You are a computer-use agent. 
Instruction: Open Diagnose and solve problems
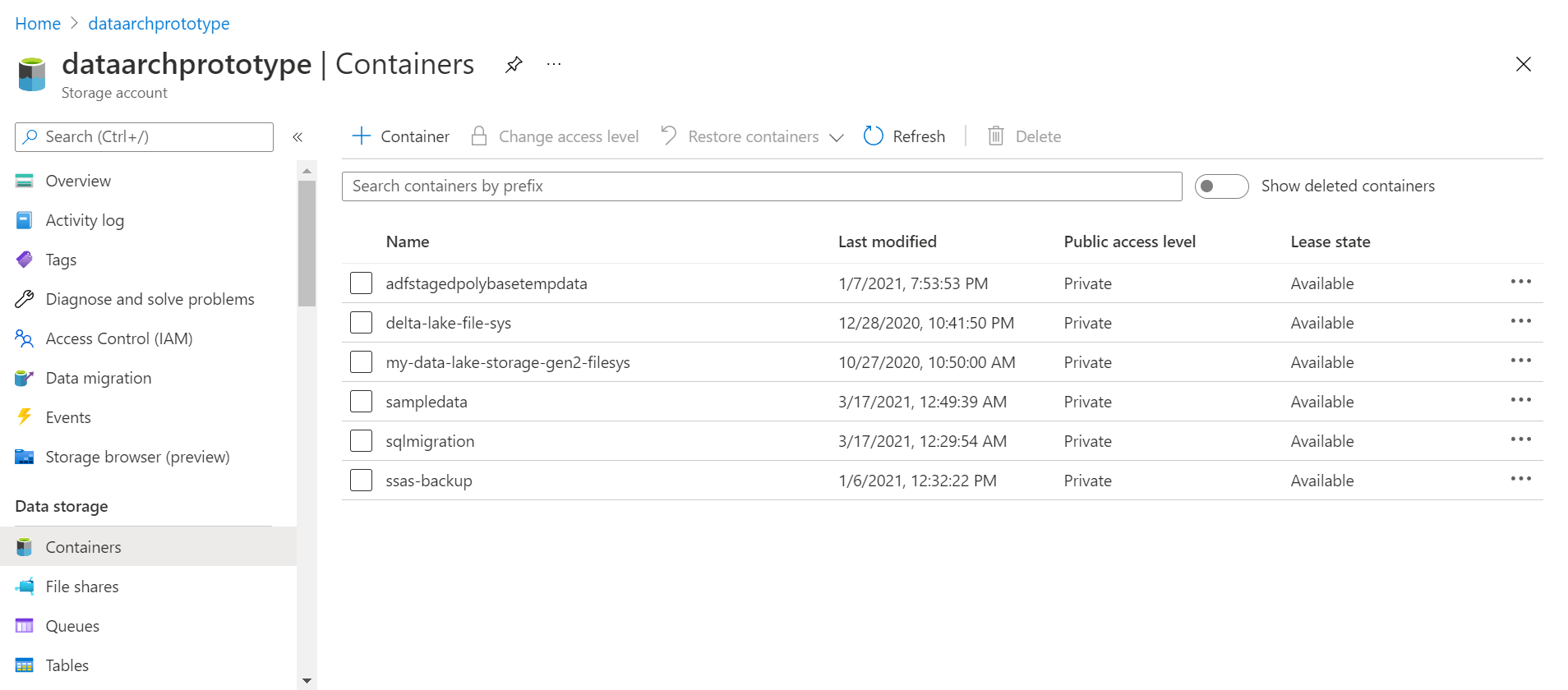tap(150, 299)
